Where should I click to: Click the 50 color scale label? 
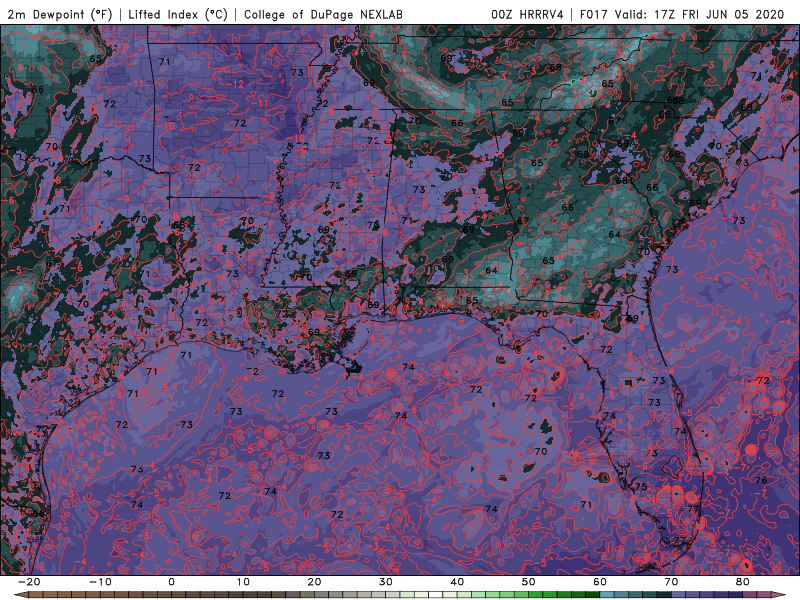[x=529, y=582]
